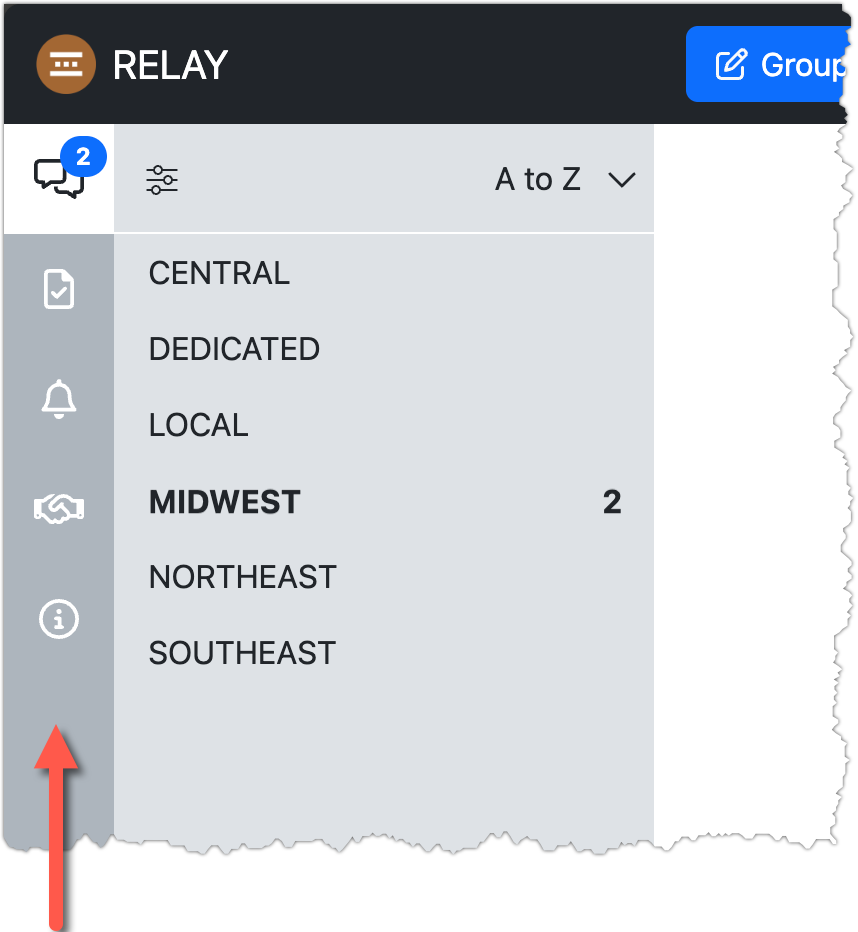
Task: Select the LOCAL group
Action: point(198,425)
